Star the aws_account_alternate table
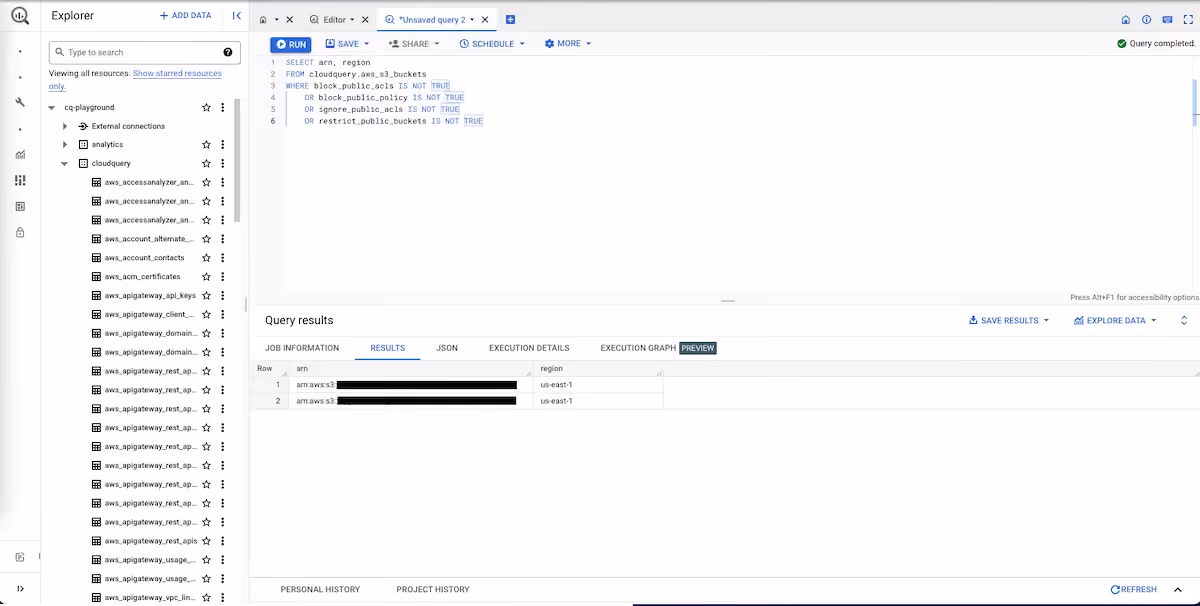 coord(206,239)
